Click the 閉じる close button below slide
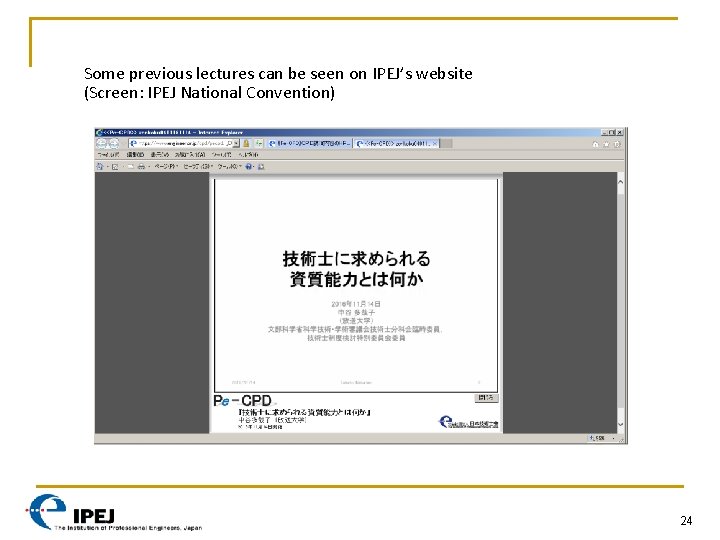This screenshot has height=540, width=720. coord(486,398)
